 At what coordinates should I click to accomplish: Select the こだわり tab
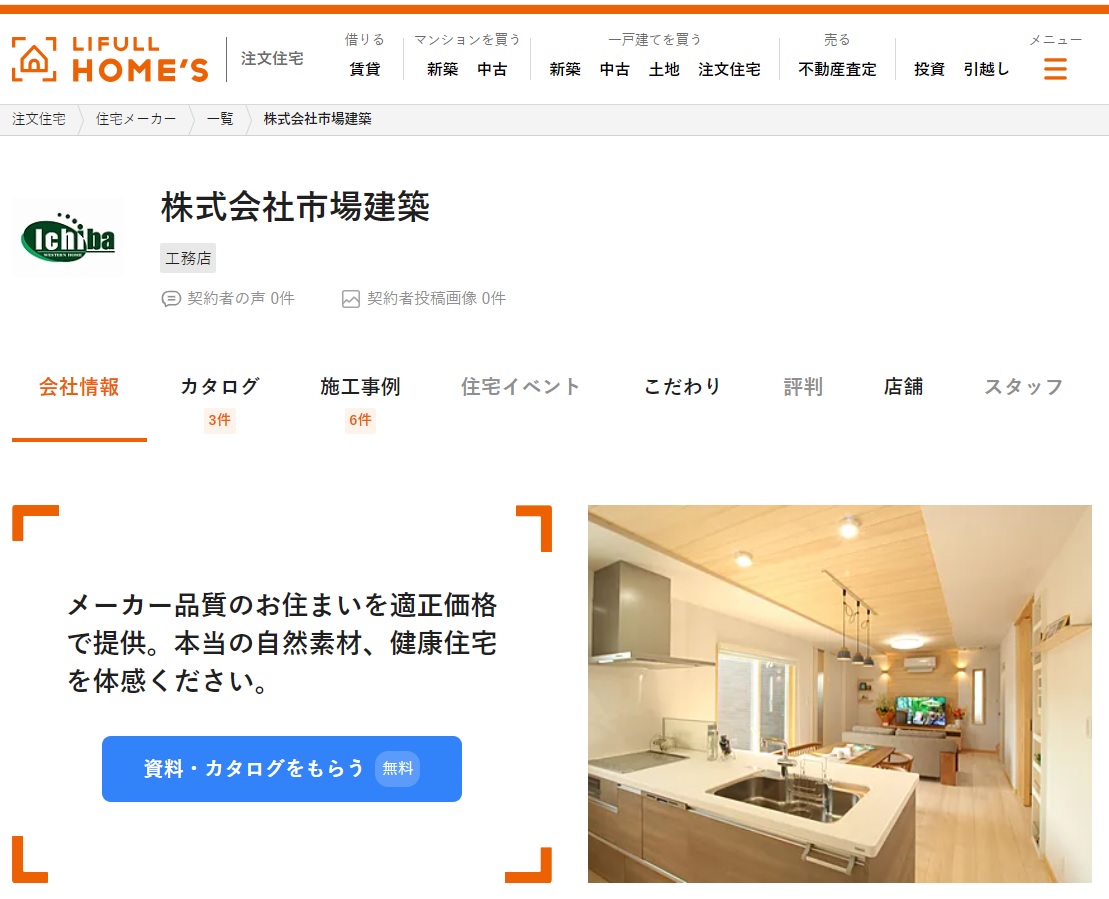682,387
